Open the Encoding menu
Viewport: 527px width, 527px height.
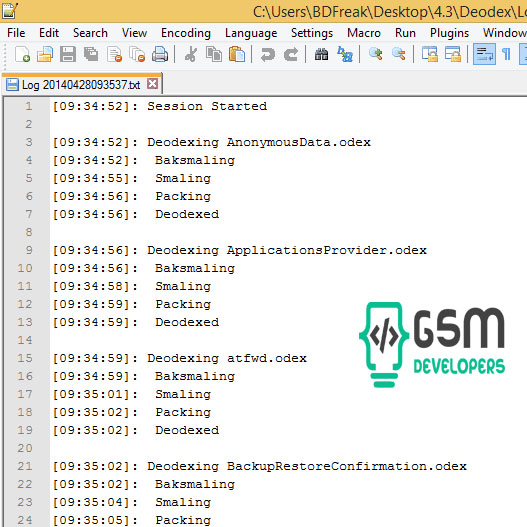coord(186,33)
